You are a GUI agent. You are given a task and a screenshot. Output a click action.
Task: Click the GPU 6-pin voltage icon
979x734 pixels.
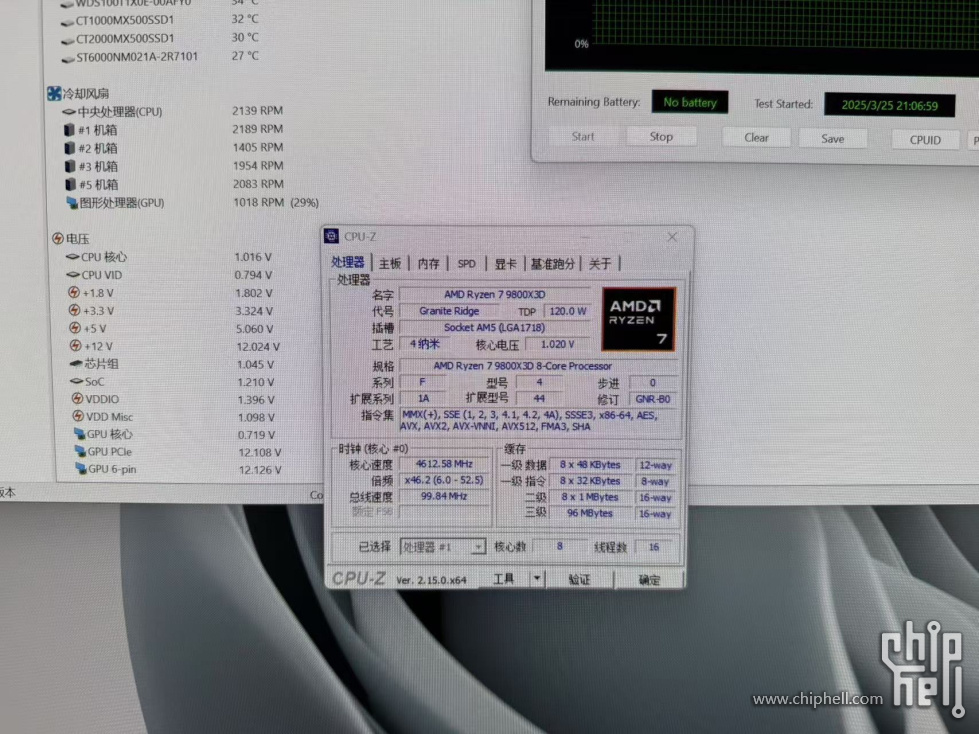81,468
